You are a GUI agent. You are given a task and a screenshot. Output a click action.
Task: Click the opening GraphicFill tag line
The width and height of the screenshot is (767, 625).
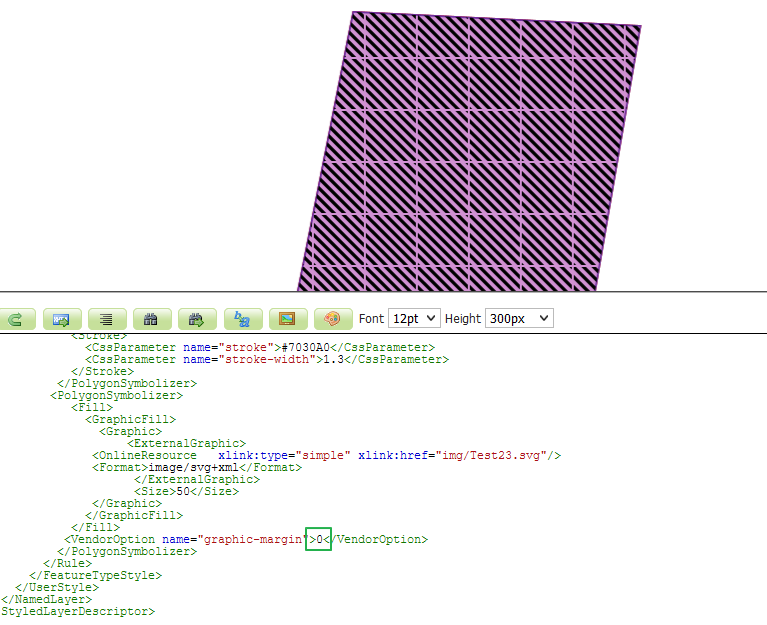click(130, 420)
